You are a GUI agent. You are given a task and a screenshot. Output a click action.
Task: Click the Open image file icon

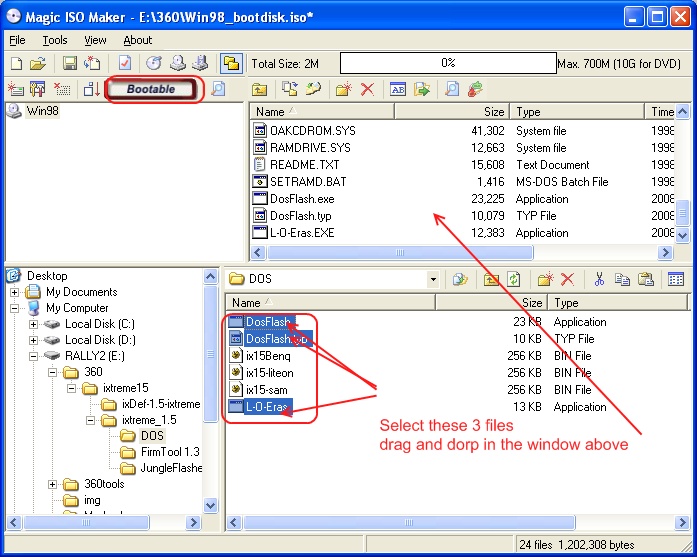38,64
